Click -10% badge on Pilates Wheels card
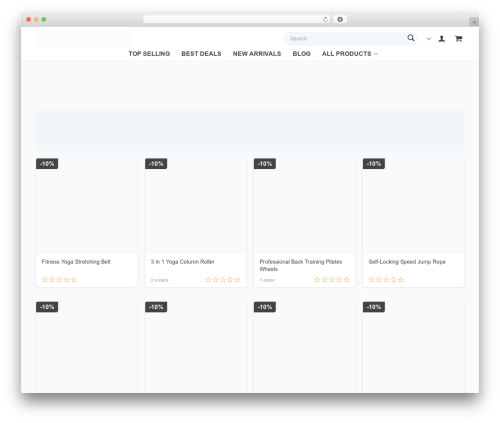Screen dimensions: 500x423 pyautogui.click(x=265, y=164)
